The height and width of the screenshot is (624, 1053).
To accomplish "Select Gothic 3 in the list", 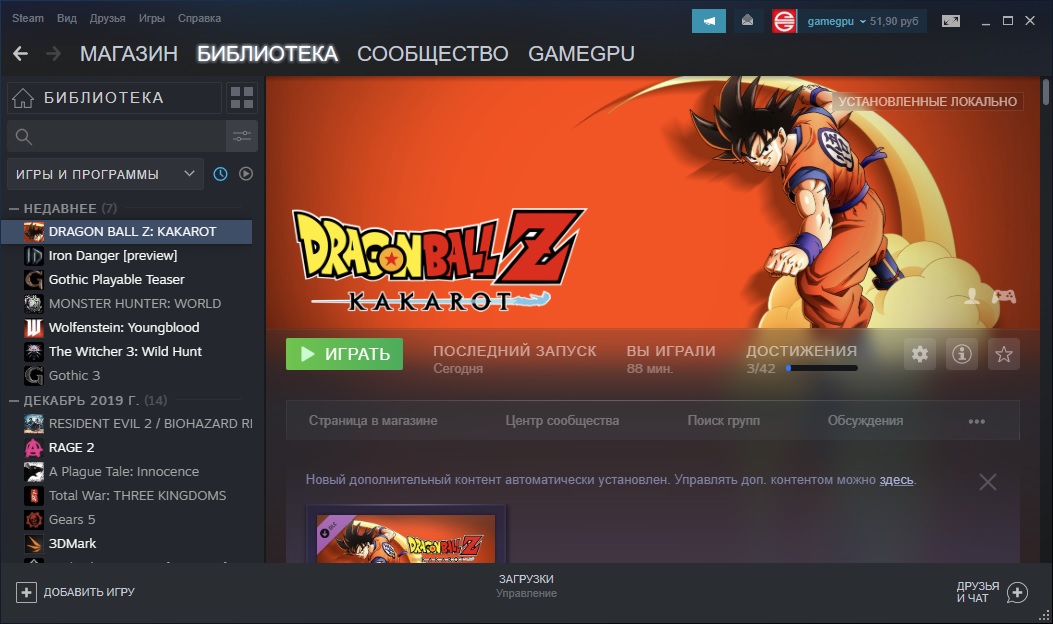I will tap(74, 375).
